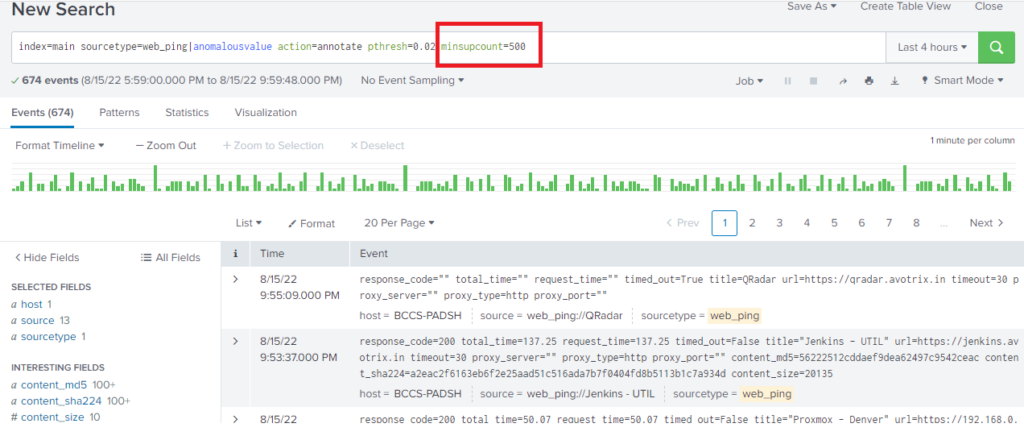Viewport: 1024px width, 440px height.
Task: Go to results page 6
Action: (x=861, y=223)
